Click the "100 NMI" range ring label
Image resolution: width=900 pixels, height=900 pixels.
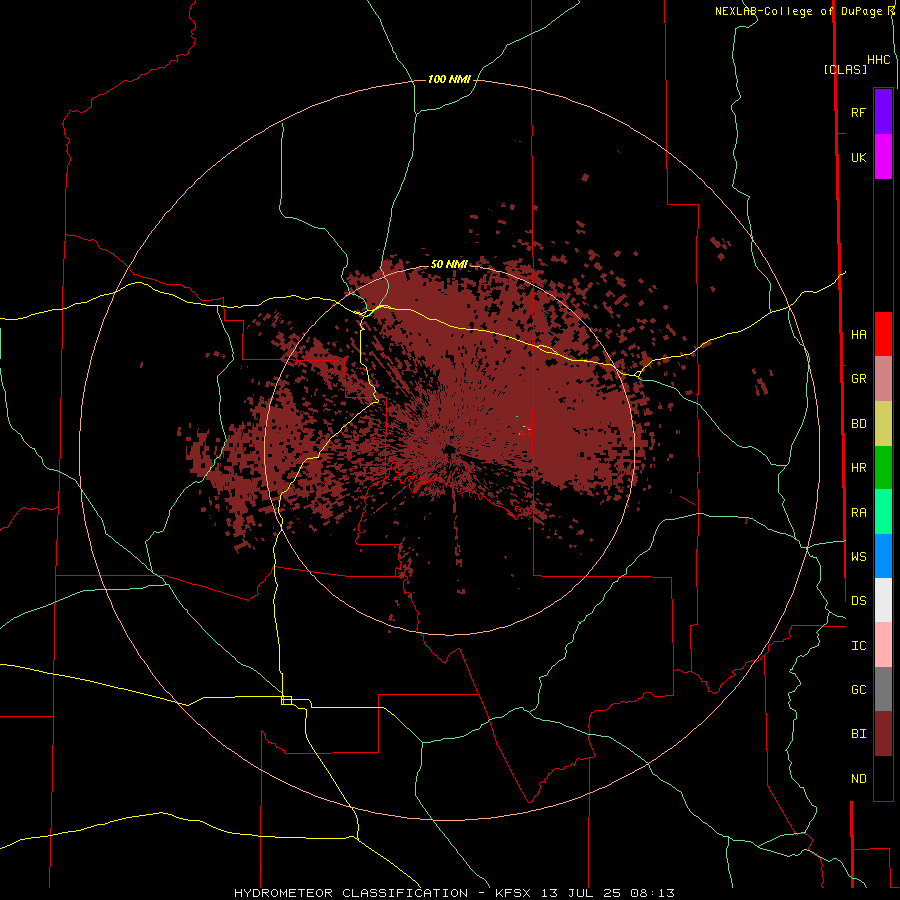point(449,79)
